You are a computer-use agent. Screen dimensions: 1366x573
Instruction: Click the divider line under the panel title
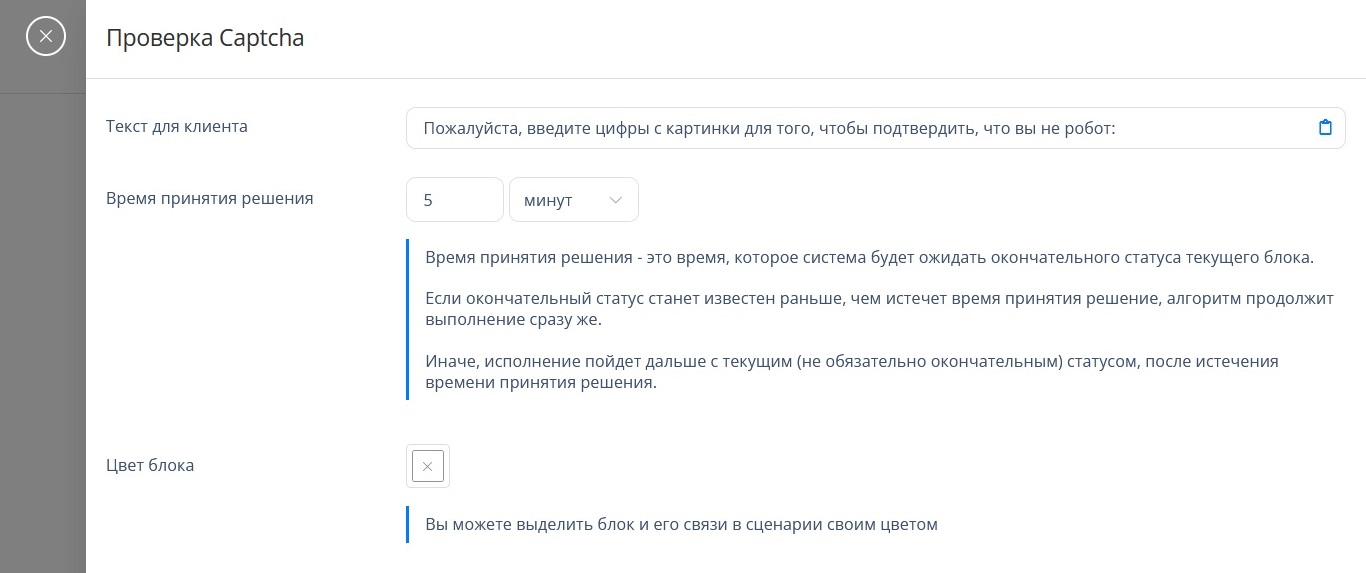(x=726, y=78)
